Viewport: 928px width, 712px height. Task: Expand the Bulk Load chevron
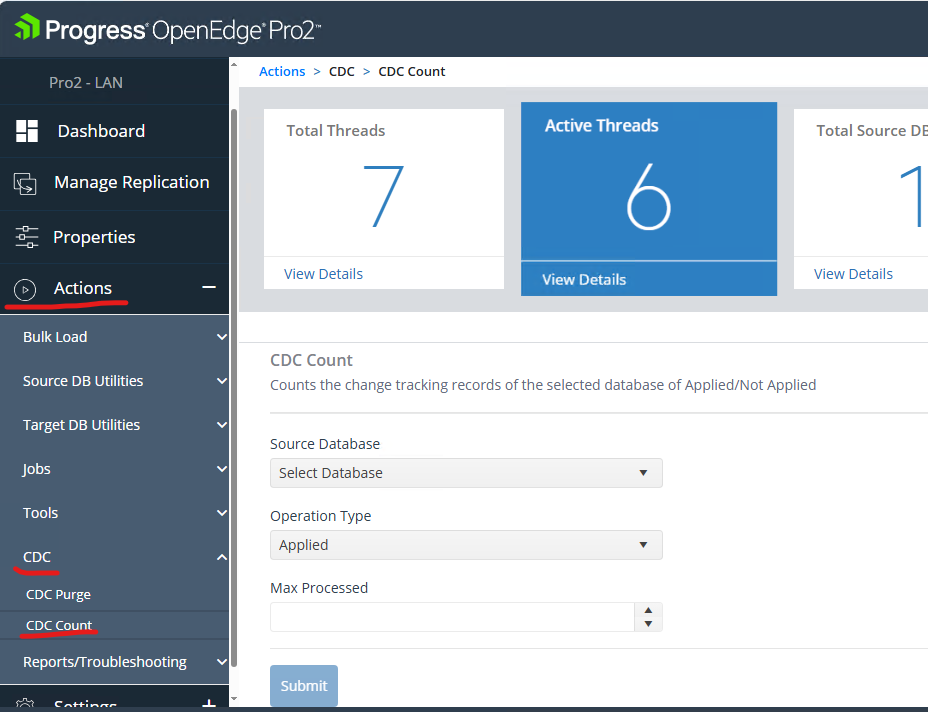222,337
